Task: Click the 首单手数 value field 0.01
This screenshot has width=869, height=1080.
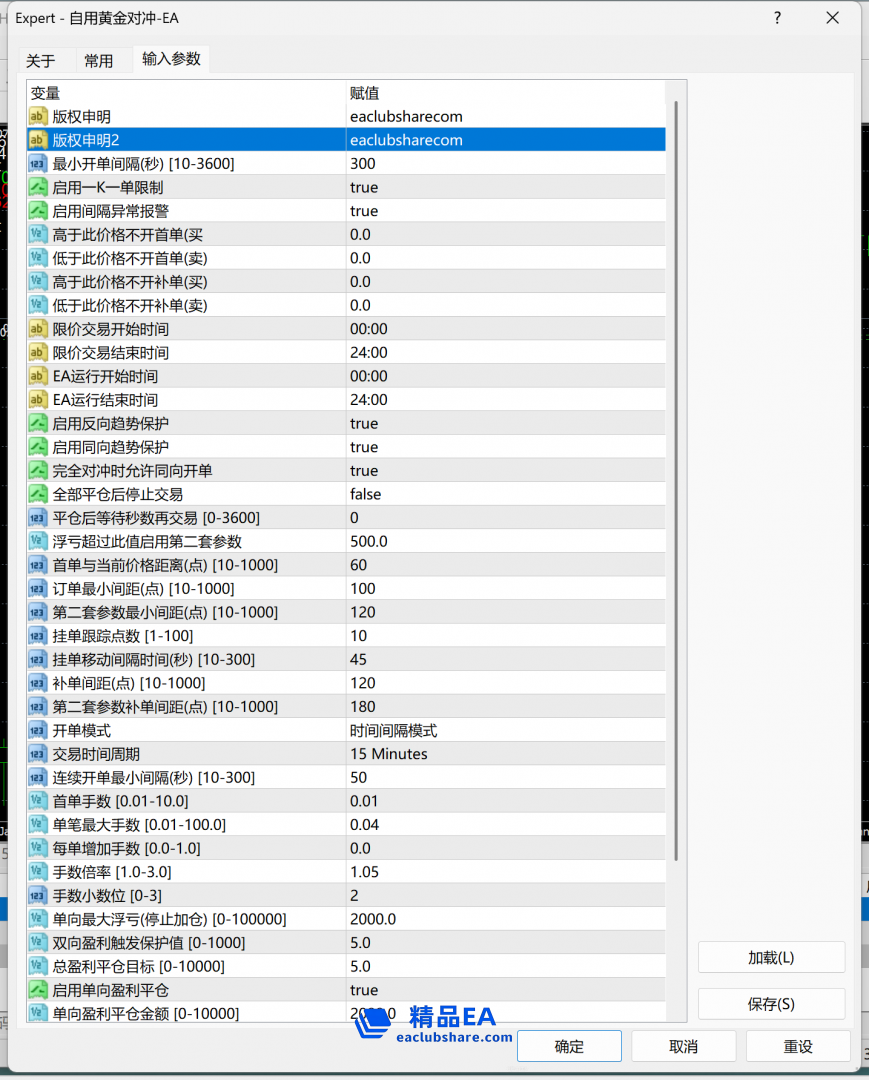Action: (x=504, y=801)
